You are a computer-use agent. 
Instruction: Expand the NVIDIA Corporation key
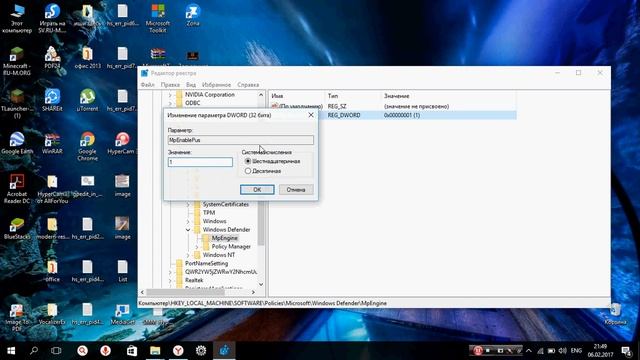pos(170,95)
